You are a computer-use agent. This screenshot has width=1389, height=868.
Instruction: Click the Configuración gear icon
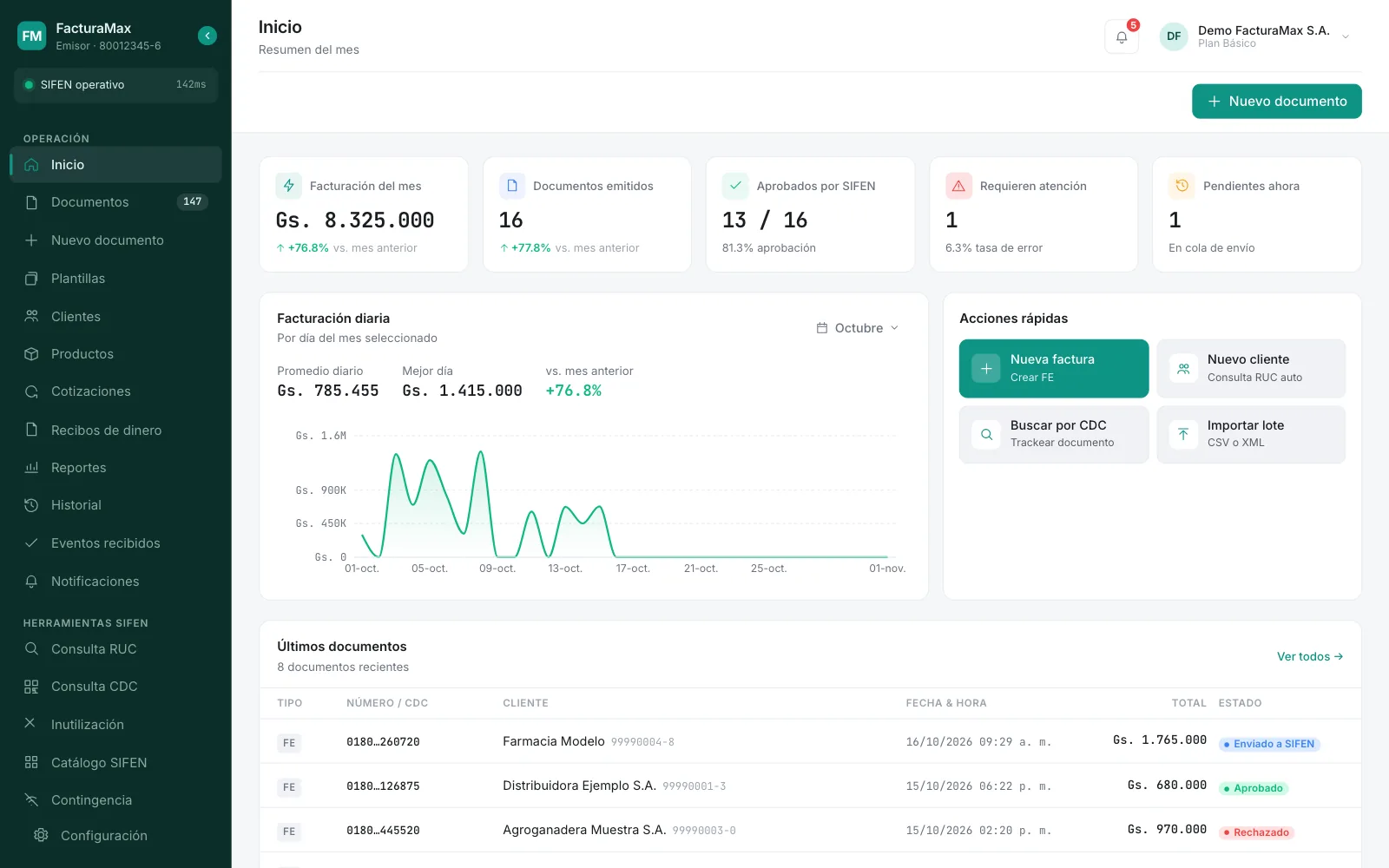(x=41, y=835)
